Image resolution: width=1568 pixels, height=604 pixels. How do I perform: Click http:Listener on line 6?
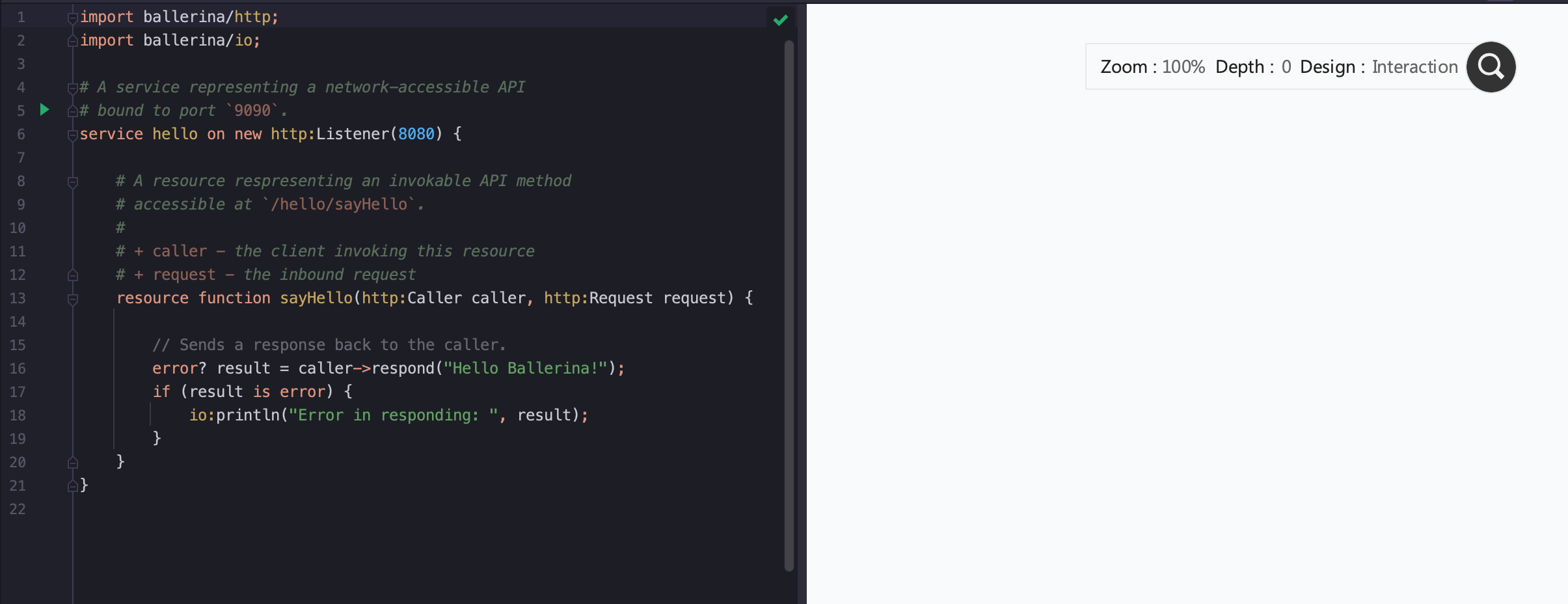[329, 133]
